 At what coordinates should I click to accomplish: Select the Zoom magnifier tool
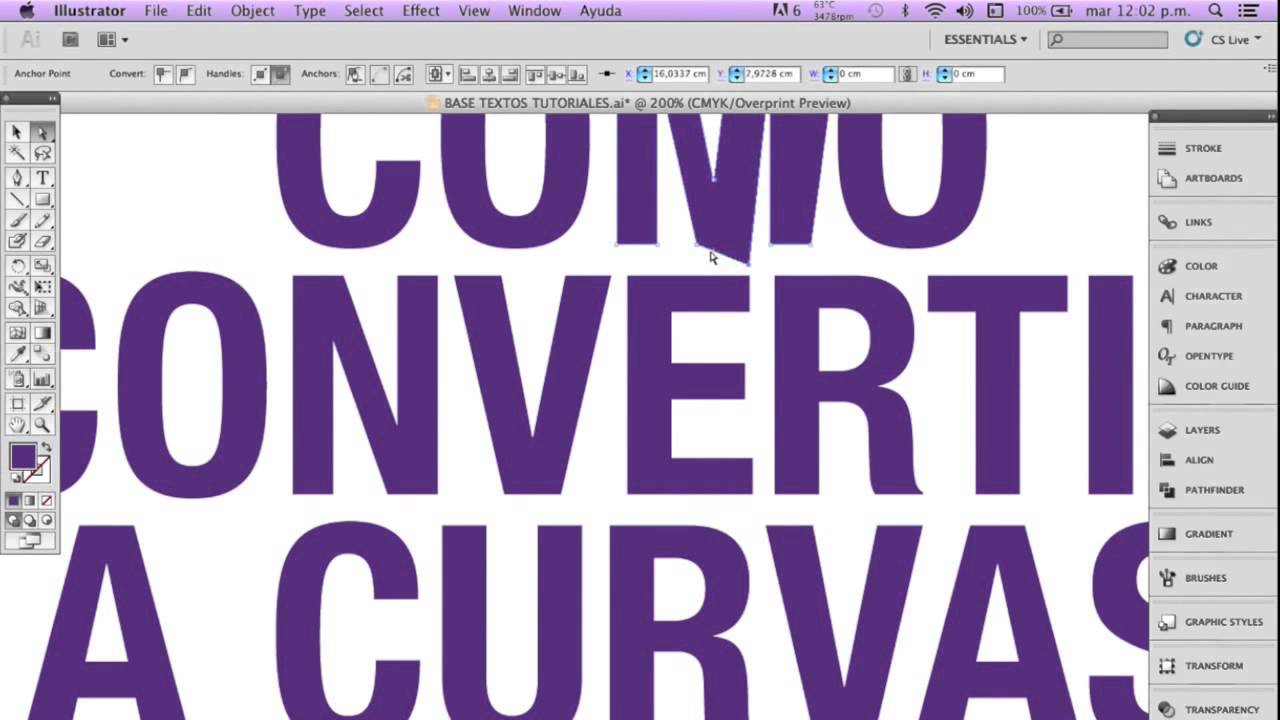(x=42, y=426)
